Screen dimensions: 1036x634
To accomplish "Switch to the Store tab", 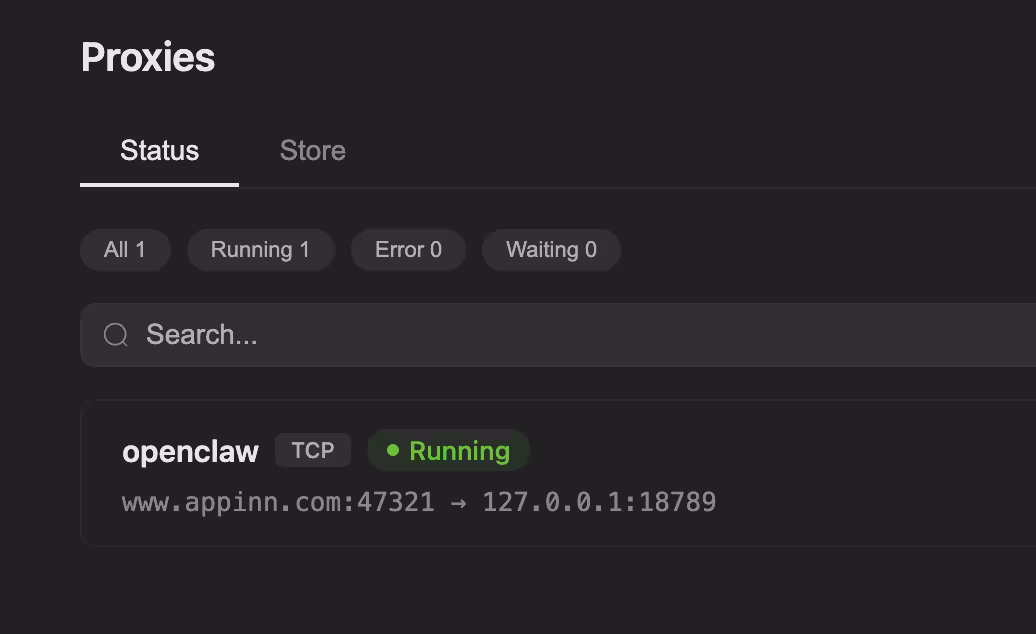I will tap(312, 150).
